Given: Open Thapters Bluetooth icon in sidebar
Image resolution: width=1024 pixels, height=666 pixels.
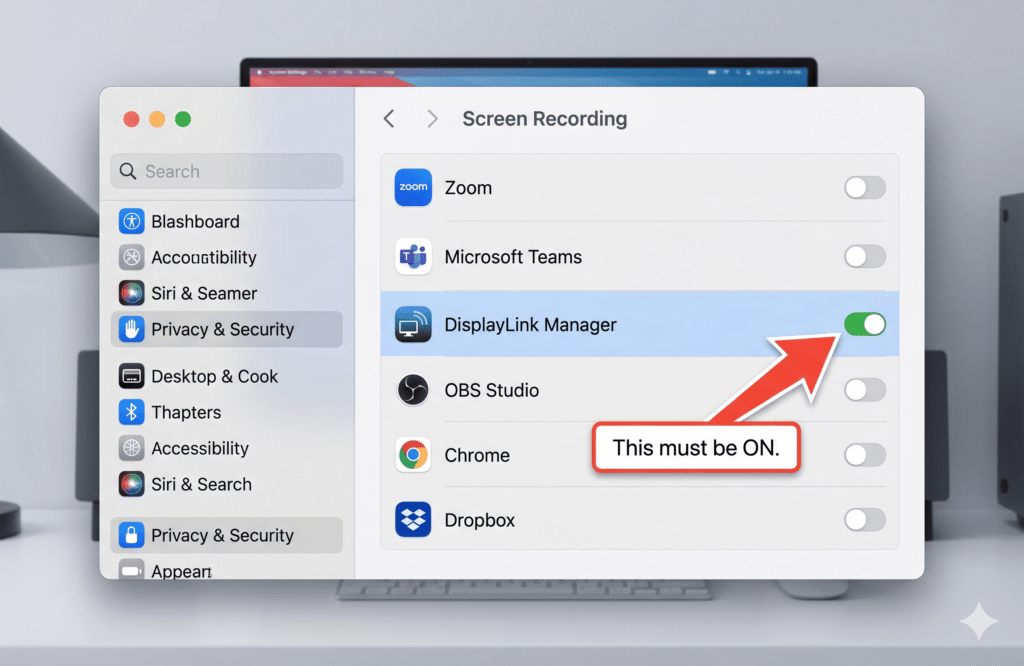Looking at the screenshot, I should [x=131, y=412].
